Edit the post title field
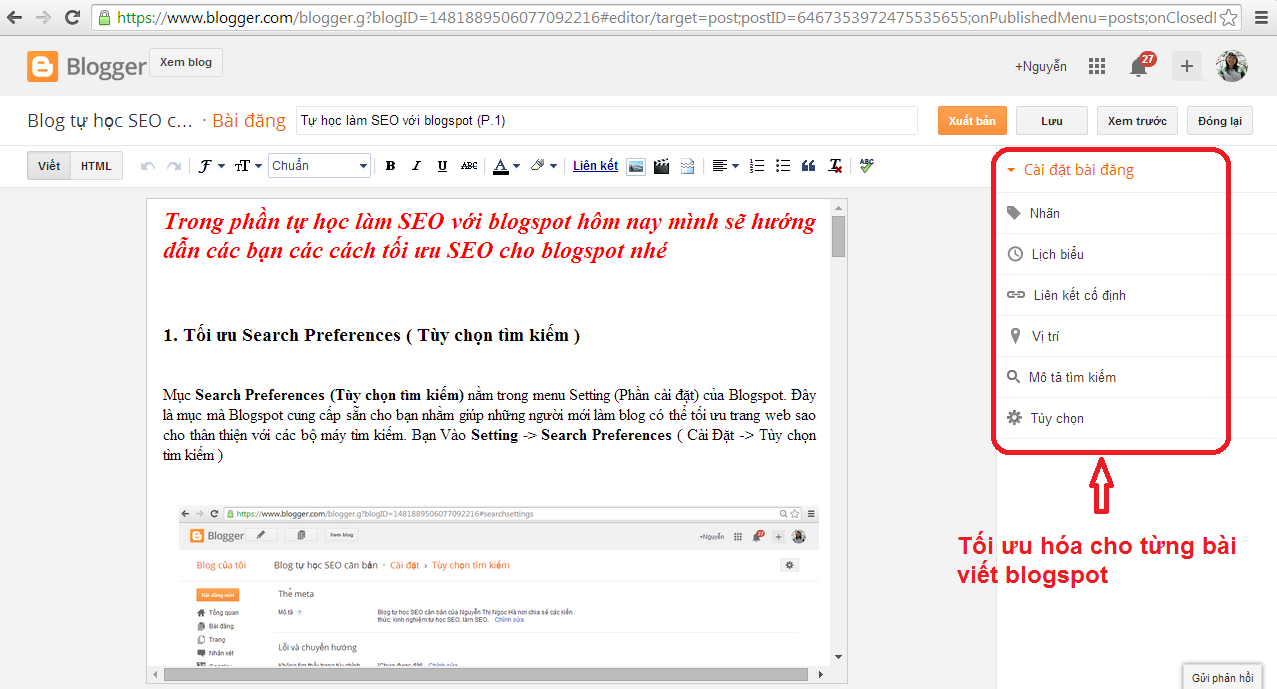Viewport: 1277px width, 689px height. coord(607,121)
